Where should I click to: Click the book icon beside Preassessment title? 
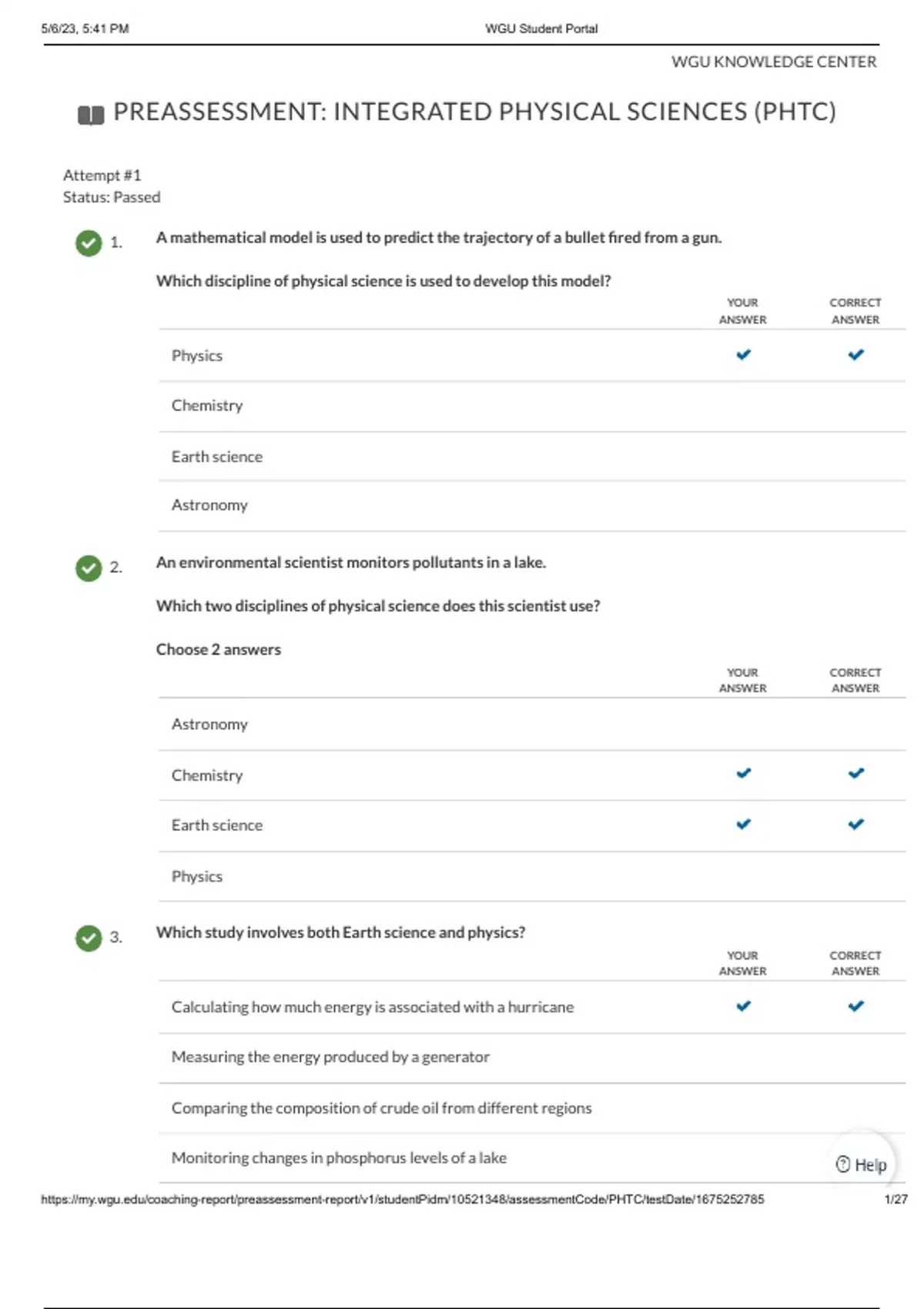(x=91, y=115)
